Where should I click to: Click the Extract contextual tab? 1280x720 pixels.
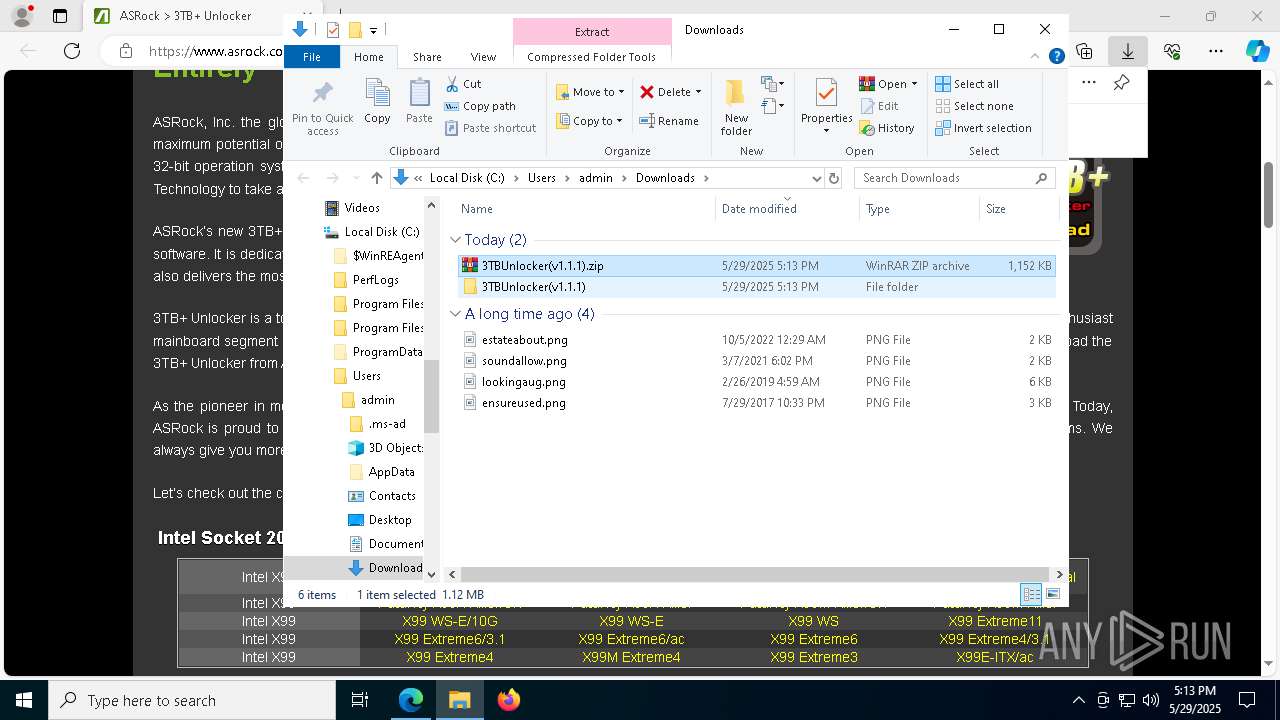tap(592, 31)
